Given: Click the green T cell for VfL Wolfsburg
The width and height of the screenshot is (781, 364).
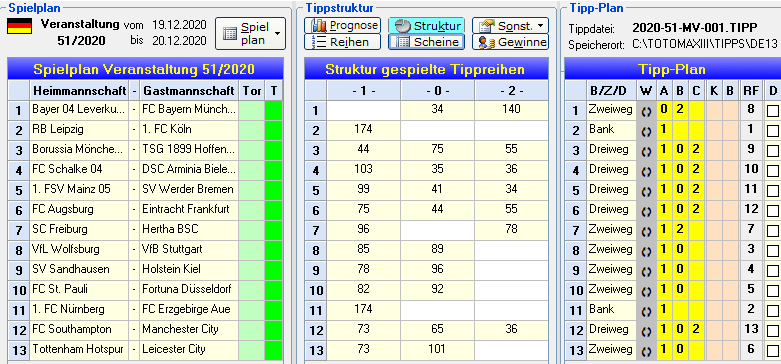Looking at the screenshot, I should (273, 249).
